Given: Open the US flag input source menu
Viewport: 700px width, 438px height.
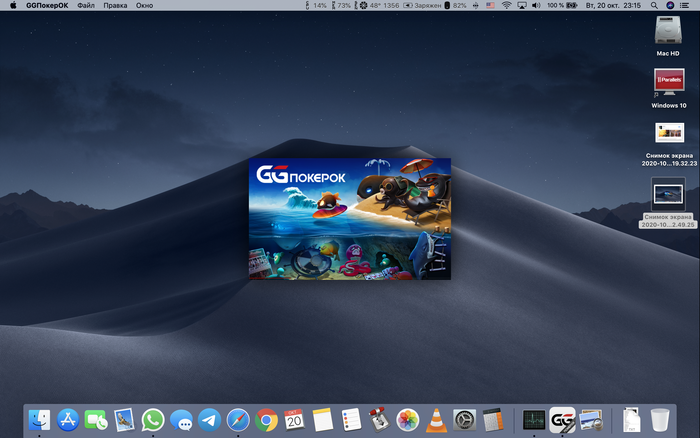Looking at the screenshot, I should tap(490, 5).
